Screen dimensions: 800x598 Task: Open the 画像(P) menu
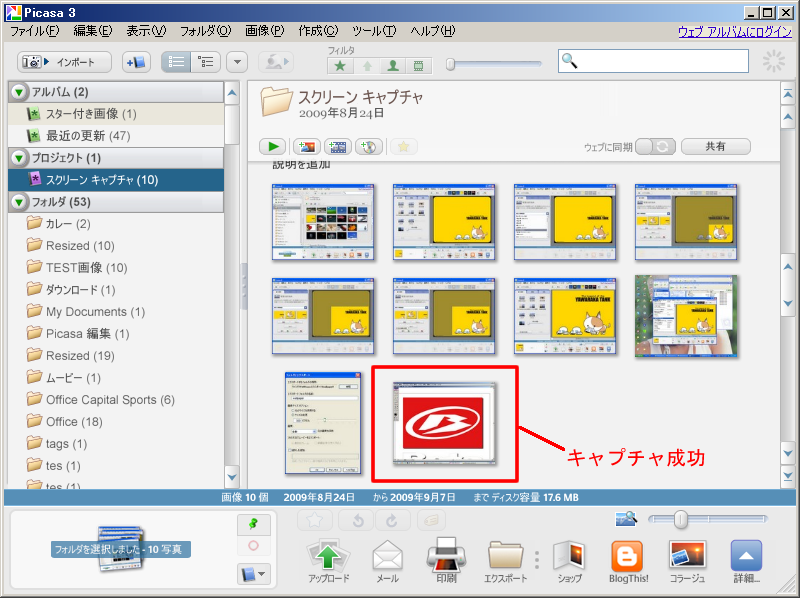click(x=265, y=31)
